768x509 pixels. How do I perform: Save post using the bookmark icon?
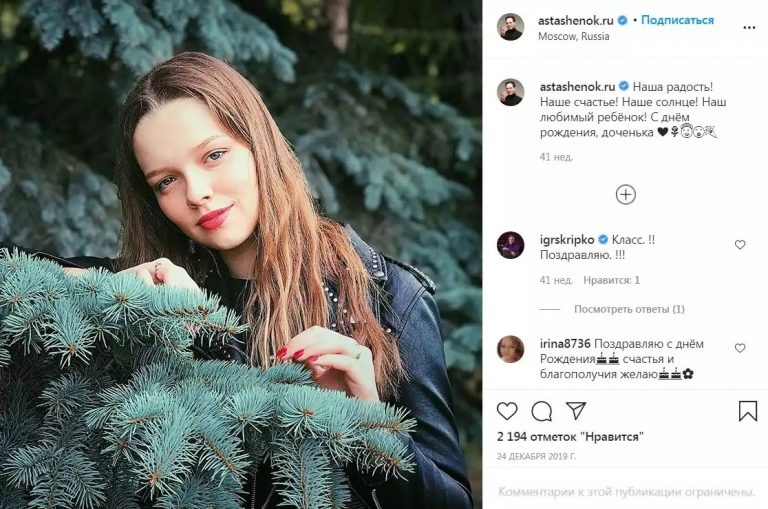click(748, 411)
